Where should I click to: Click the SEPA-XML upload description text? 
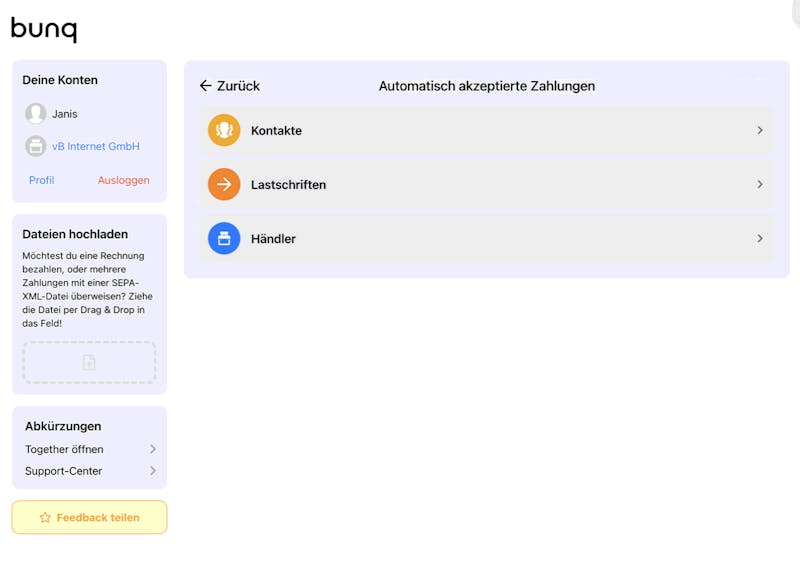[87, 289]
